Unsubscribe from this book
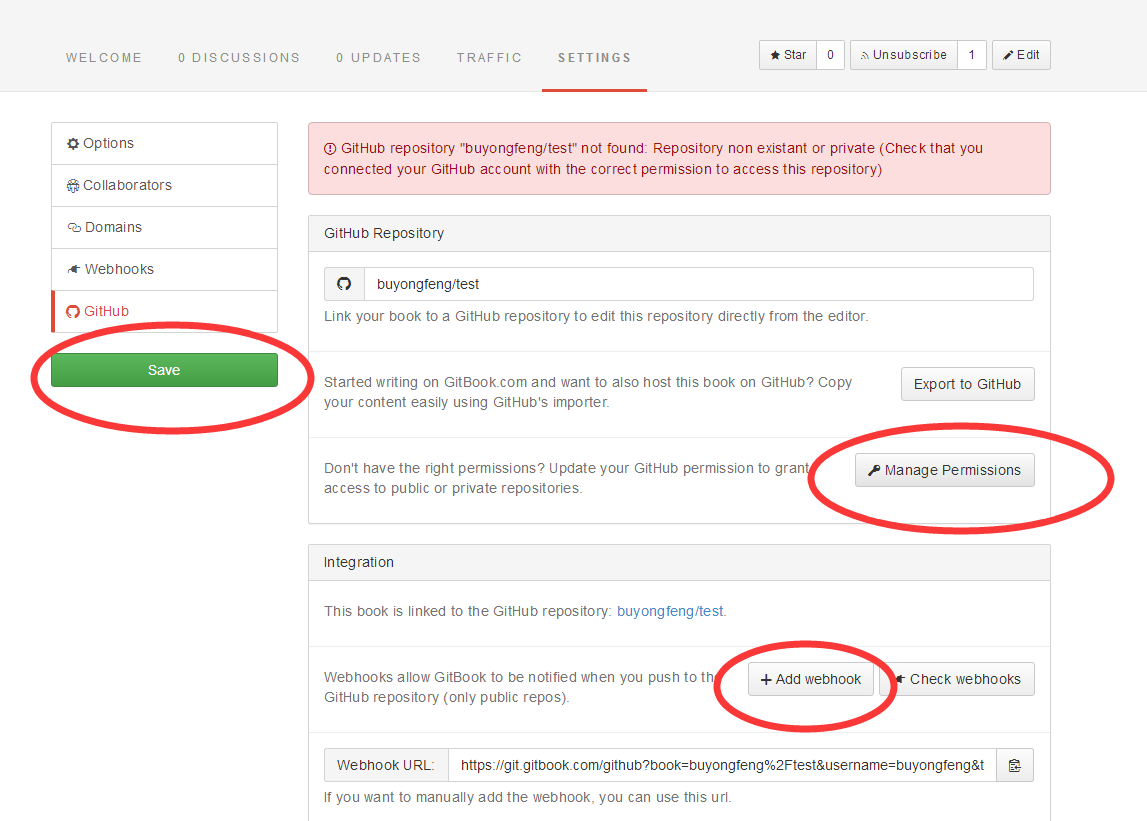Image resolution: width=1147 pixels, height=821 pixels. click(x=903, y=55)
